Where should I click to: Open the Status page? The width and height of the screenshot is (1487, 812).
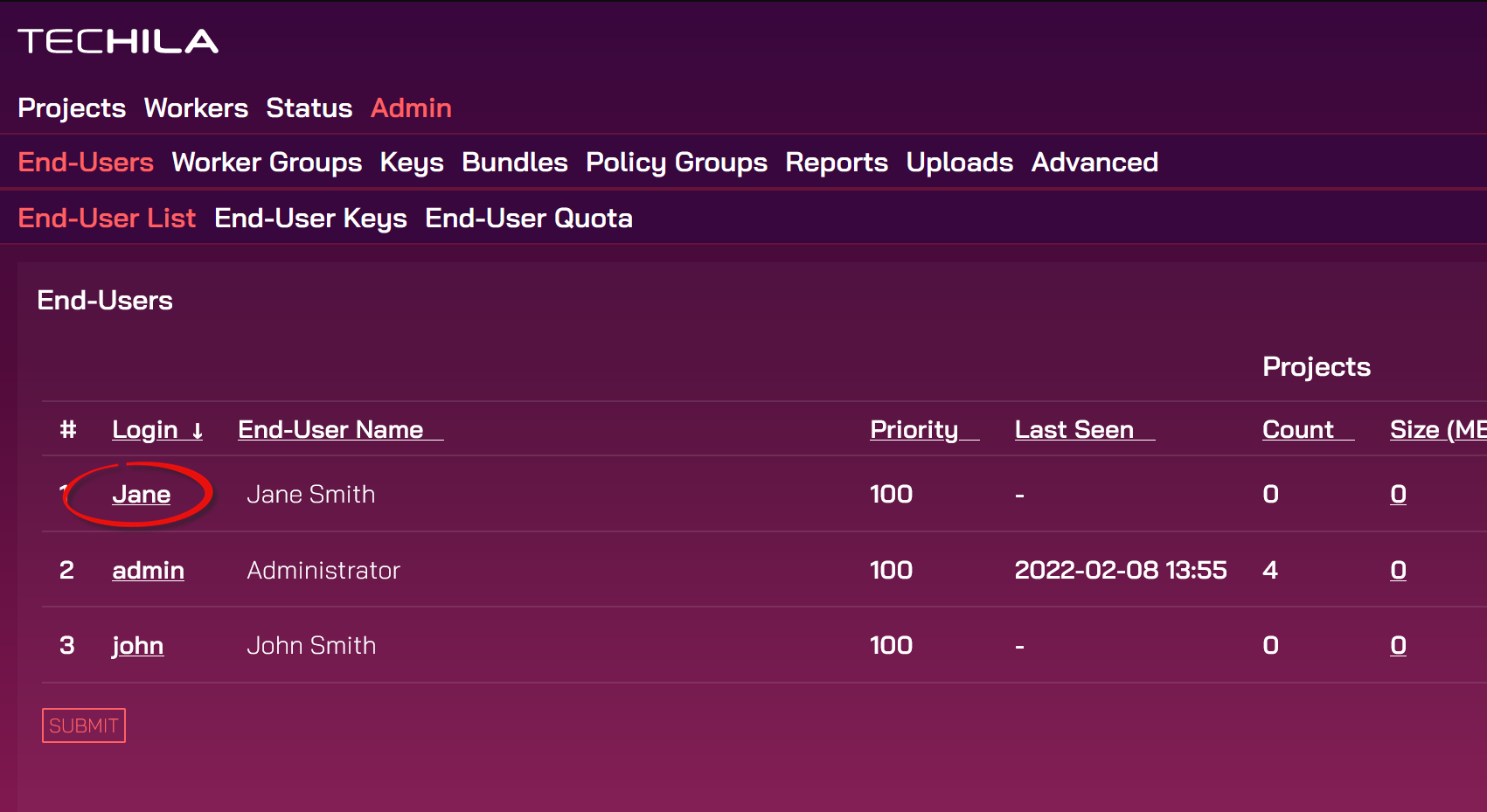click(309, 108)
